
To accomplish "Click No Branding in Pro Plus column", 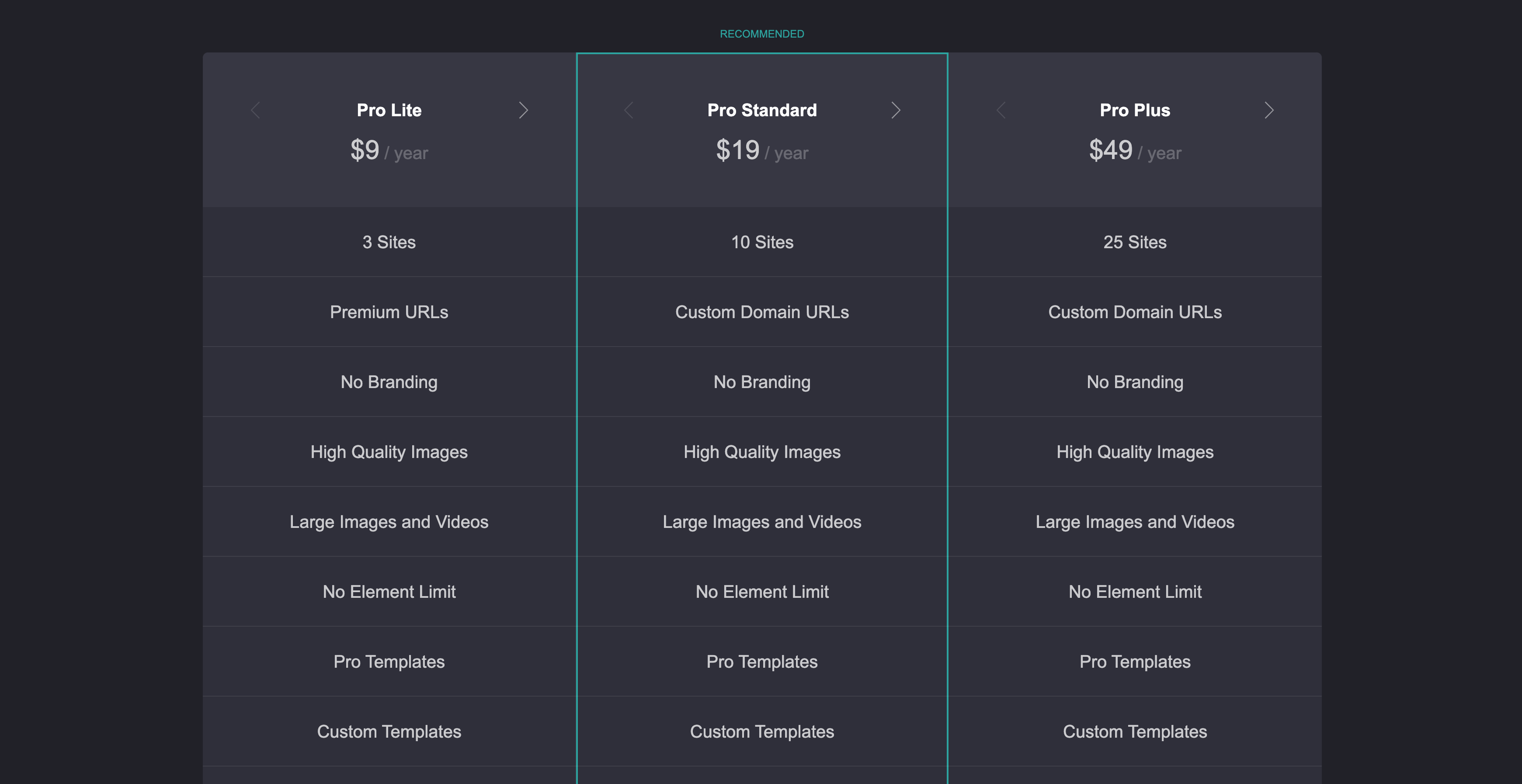I will pyautogui.click(x=1134, y=382).
